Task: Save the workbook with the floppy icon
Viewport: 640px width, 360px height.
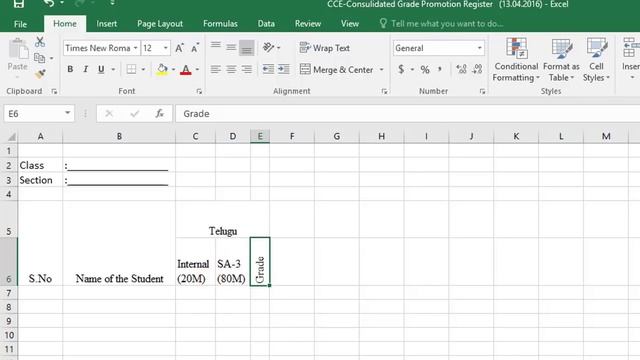Action: 19,4
